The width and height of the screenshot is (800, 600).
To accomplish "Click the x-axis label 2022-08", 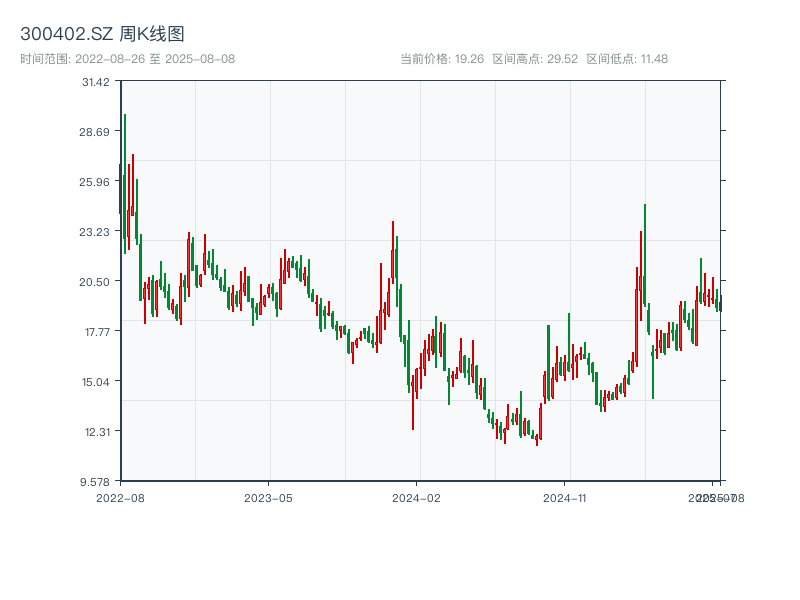I will (120, 498).
